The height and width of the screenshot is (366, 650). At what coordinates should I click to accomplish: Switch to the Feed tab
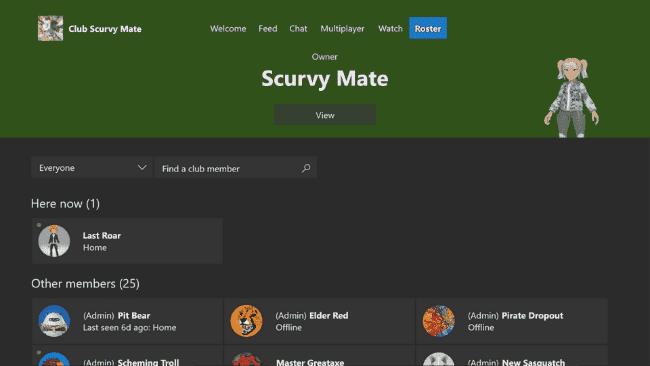pyautogui.click(x=268, y=29)
